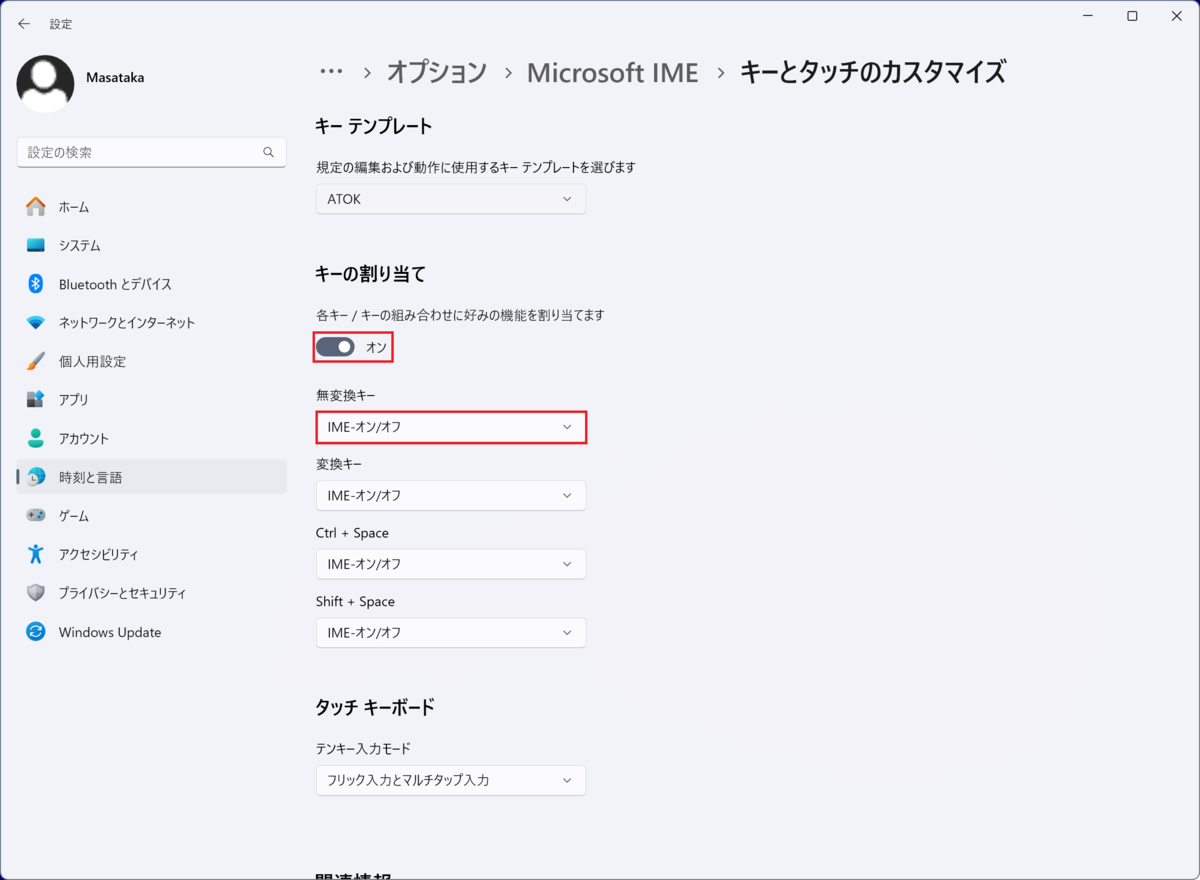Select プライバシーとセキュリティ sidebar label
This screenshot has width=1200, height=880.
click(122, 593)
